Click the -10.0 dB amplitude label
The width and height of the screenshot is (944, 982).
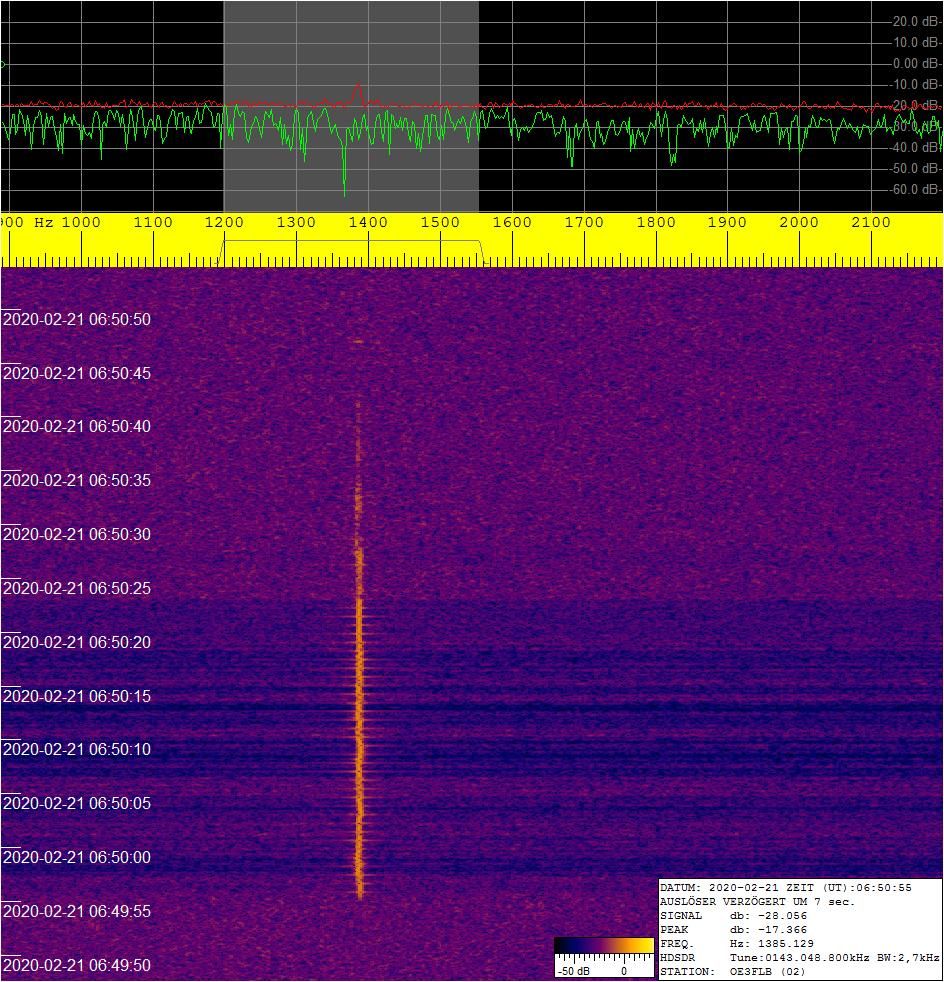[915, 85]
